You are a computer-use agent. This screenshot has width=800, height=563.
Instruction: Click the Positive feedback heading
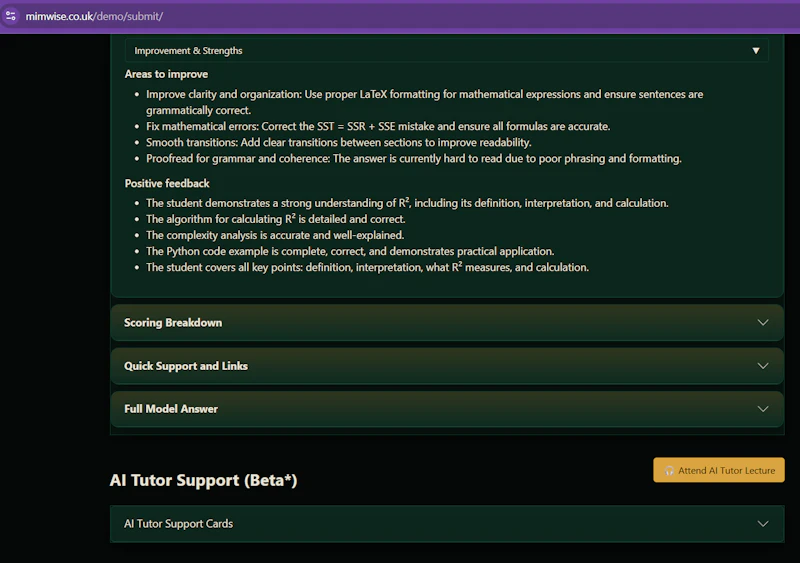tap(167, 183)
